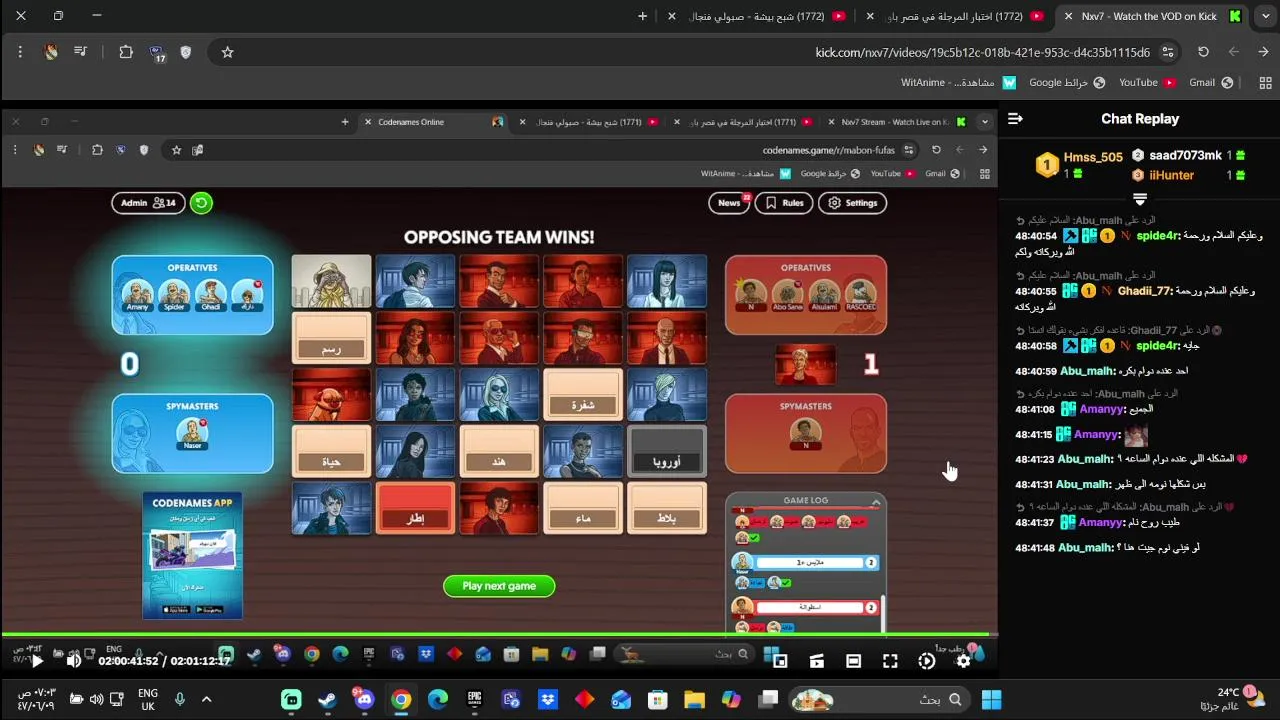Open Microsoft Edge from taskbar
Viewport: 1280px width, 720px height.
[x=438, y=699]
